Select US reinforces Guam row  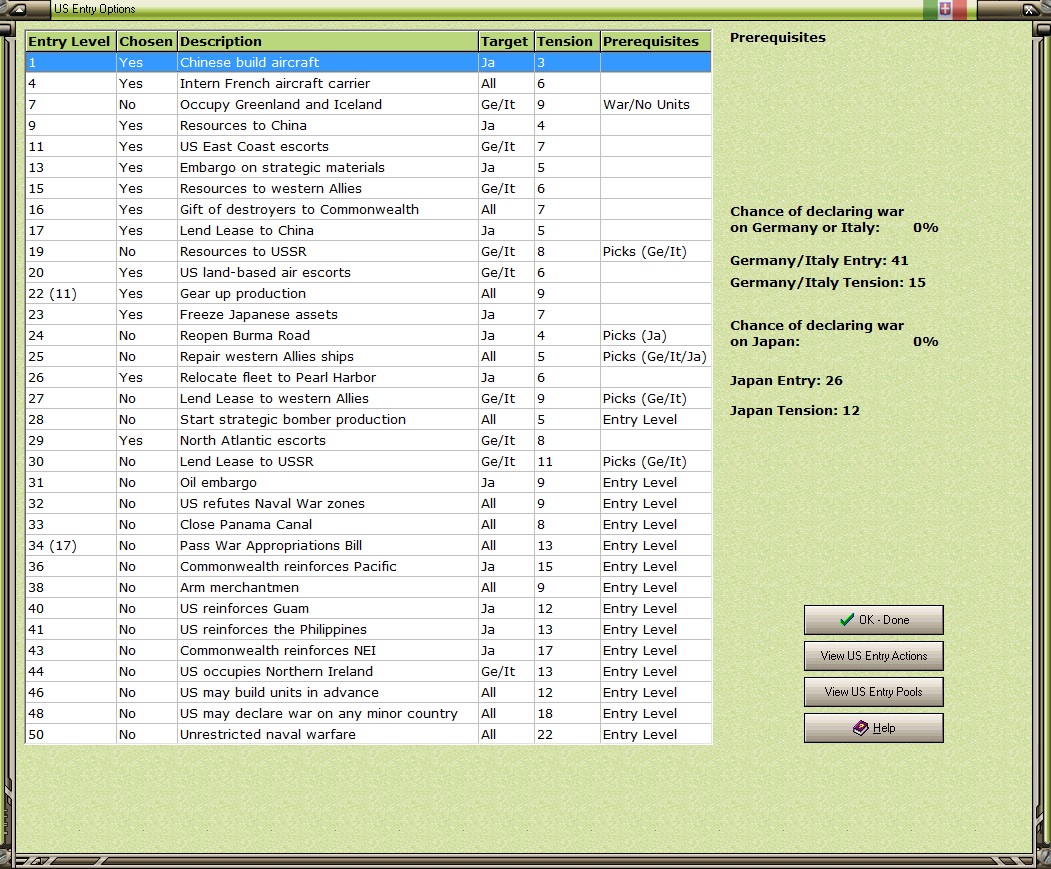368,609
